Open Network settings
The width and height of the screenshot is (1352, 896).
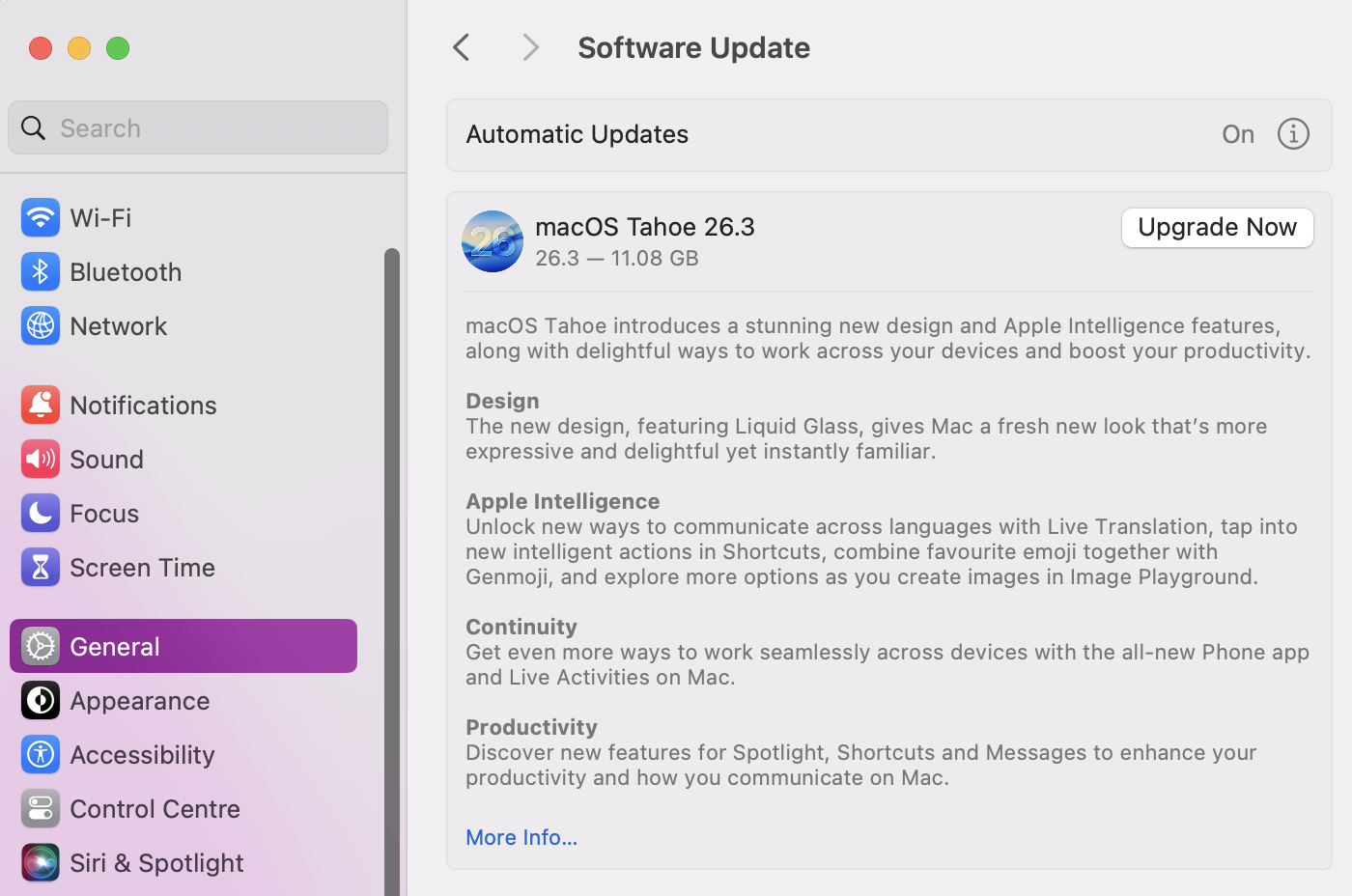pos(118,326)
